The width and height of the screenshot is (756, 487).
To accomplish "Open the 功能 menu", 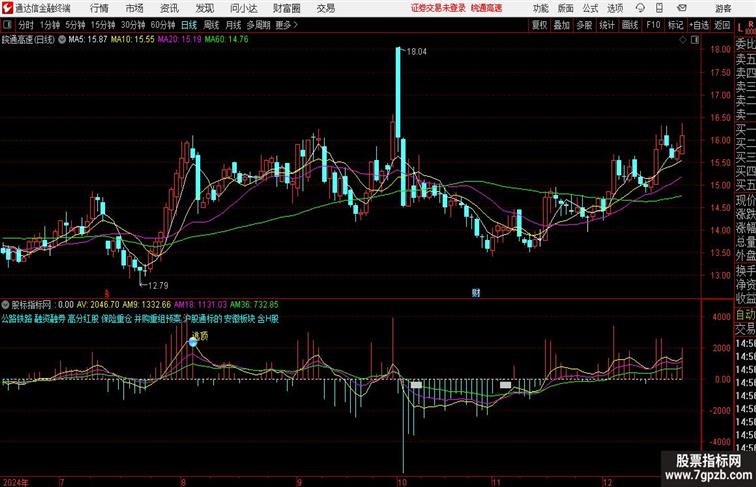I will [540, 8].
